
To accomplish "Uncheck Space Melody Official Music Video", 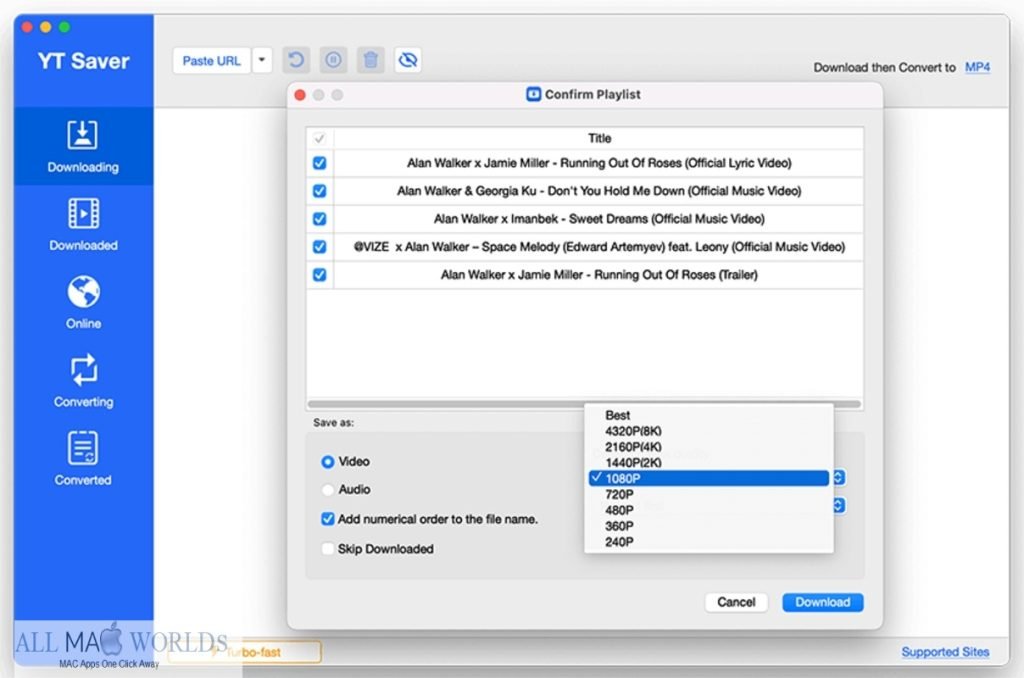I will (x=319, y=247).
